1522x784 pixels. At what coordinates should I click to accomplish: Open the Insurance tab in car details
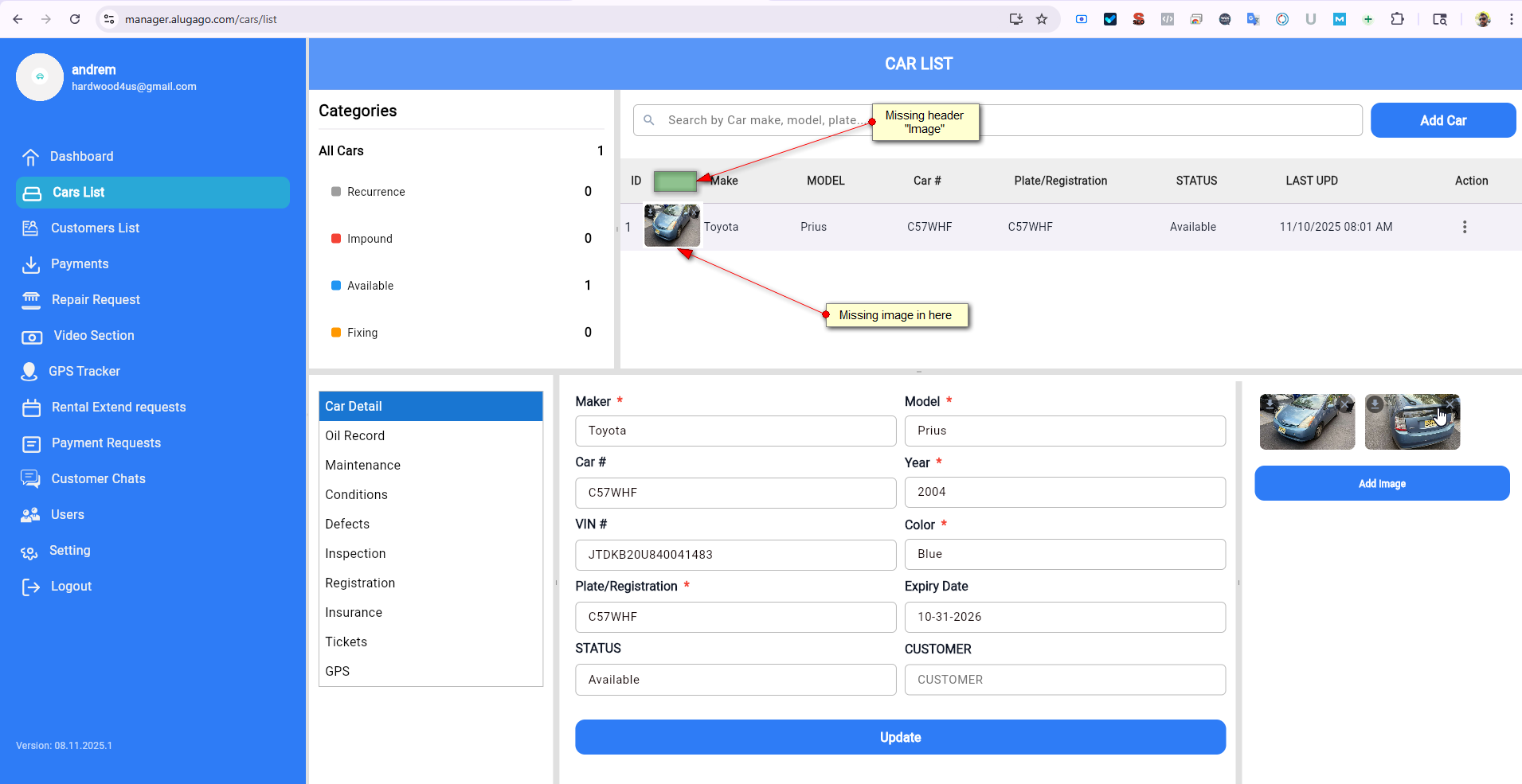click(354, 612)
